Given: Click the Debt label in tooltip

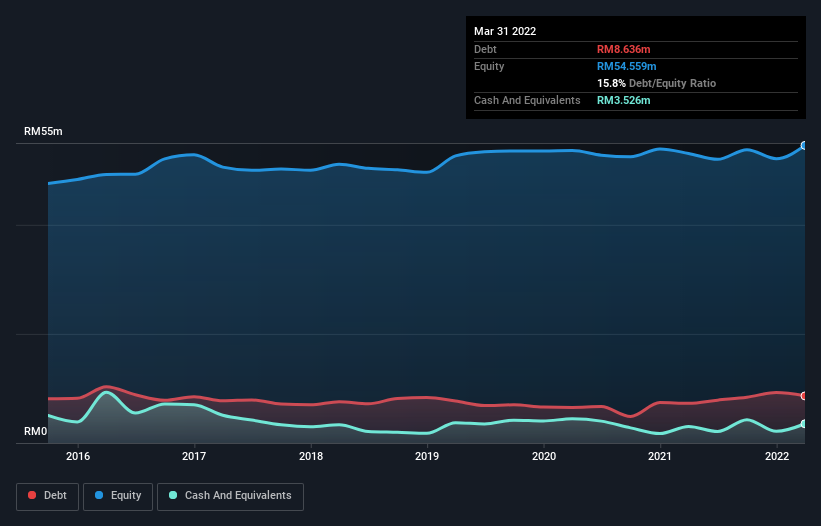Looking at the screenshot, I should click(485, 49).
